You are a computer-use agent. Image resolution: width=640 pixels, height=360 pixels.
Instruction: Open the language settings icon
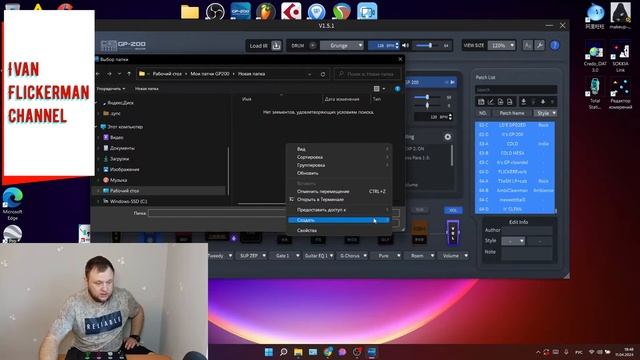528,45
